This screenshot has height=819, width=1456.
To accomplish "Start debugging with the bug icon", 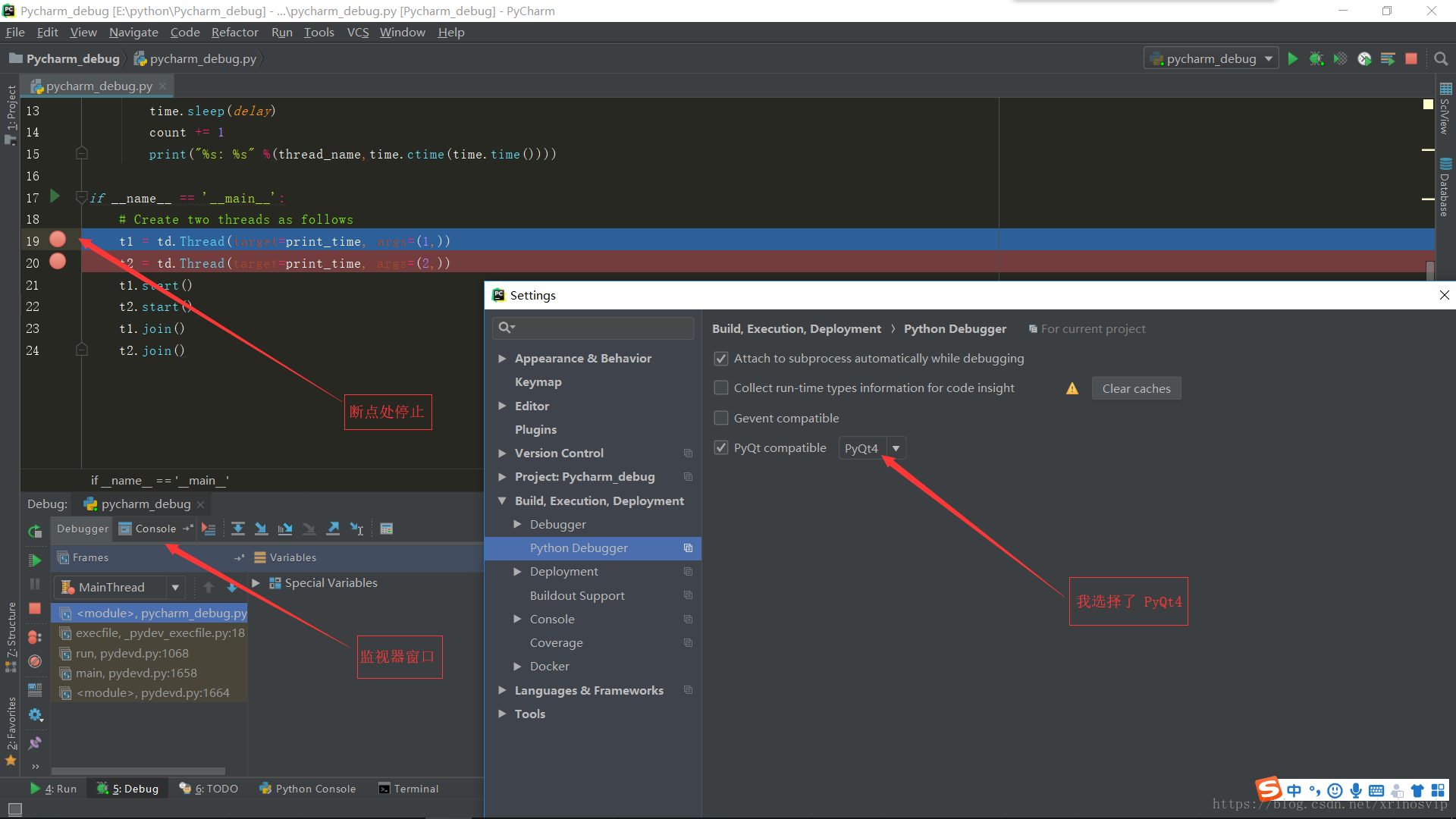I will [x=1316, y=58].
